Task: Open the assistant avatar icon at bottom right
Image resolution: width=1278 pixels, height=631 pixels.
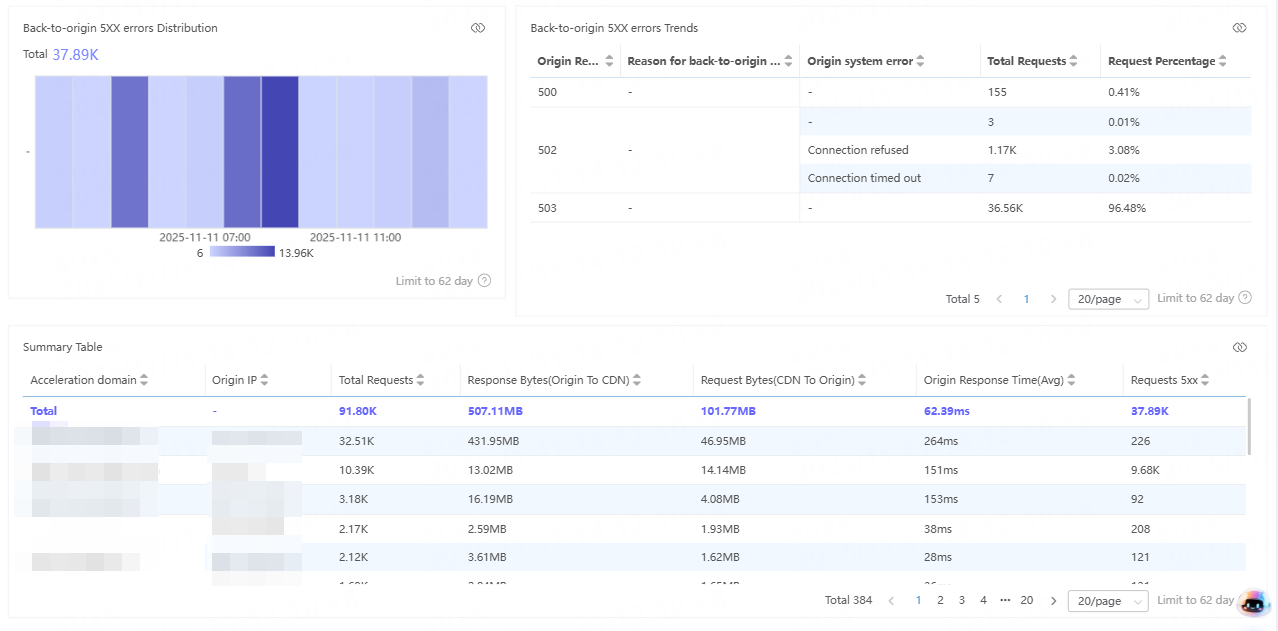Action: click(1252, 602)
